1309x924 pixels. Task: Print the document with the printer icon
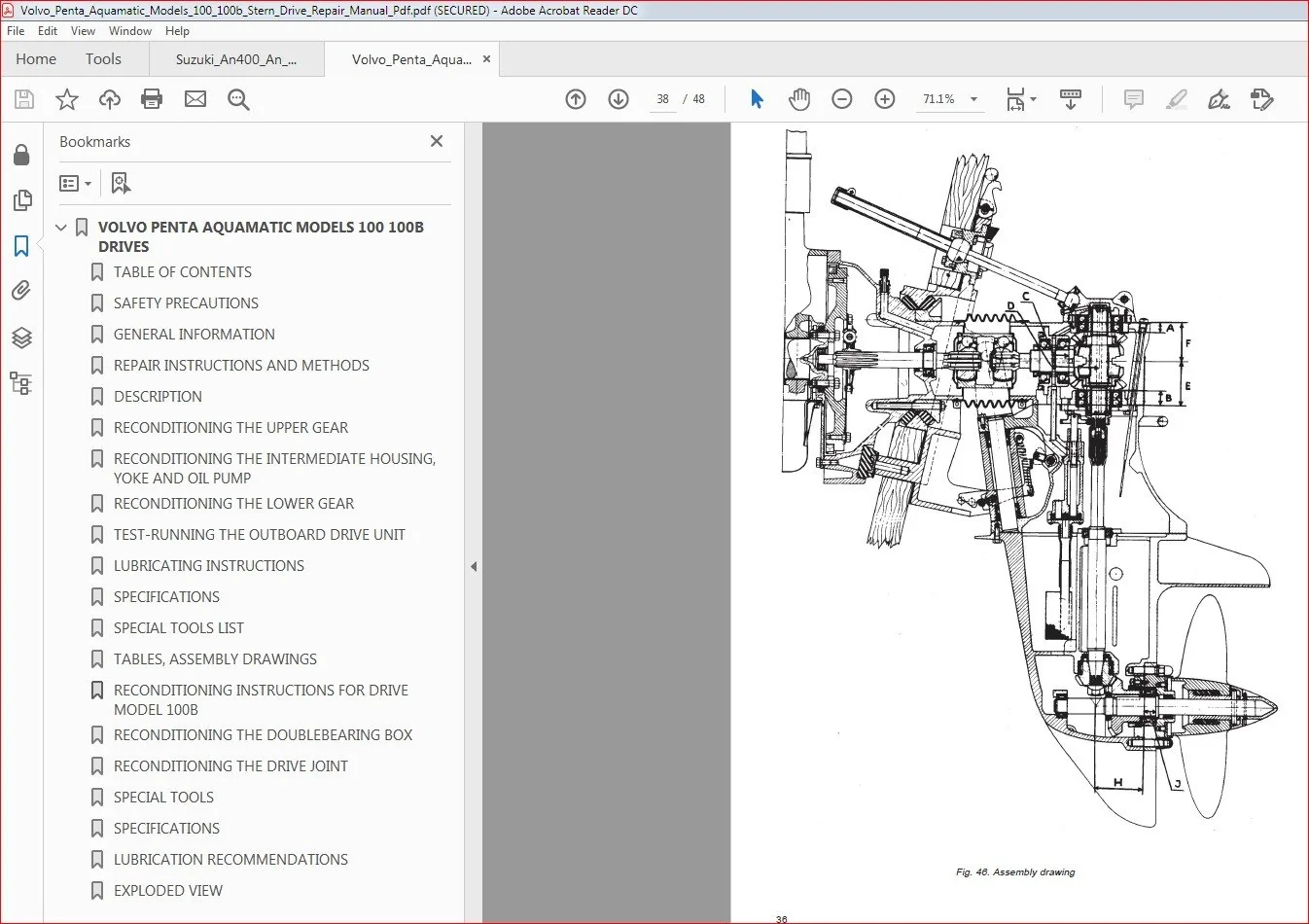click(152, 99)
